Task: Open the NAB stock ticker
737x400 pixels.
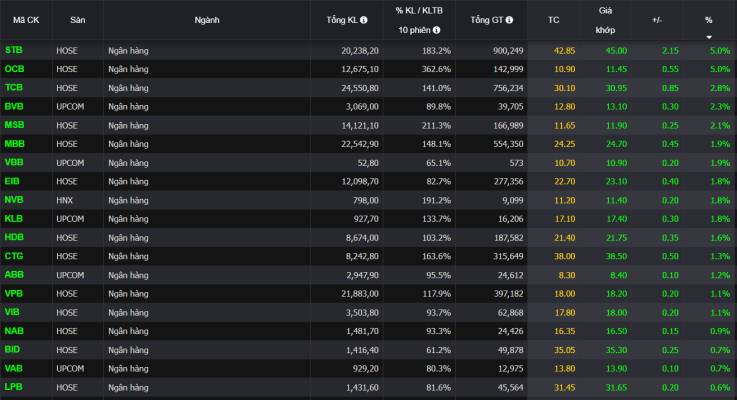Action: pyautogui.click(x=14, y=331)
